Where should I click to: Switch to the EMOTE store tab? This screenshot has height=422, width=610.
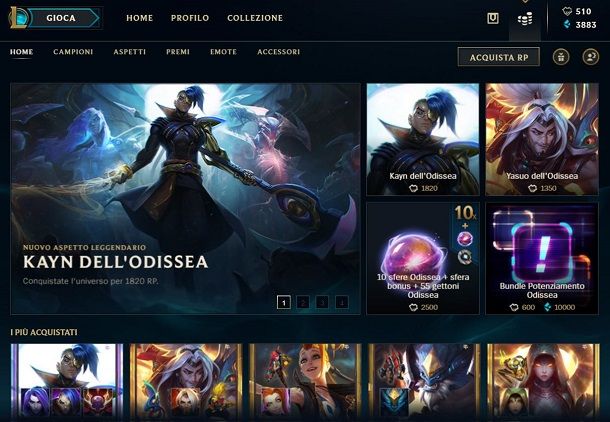point(223,52)
